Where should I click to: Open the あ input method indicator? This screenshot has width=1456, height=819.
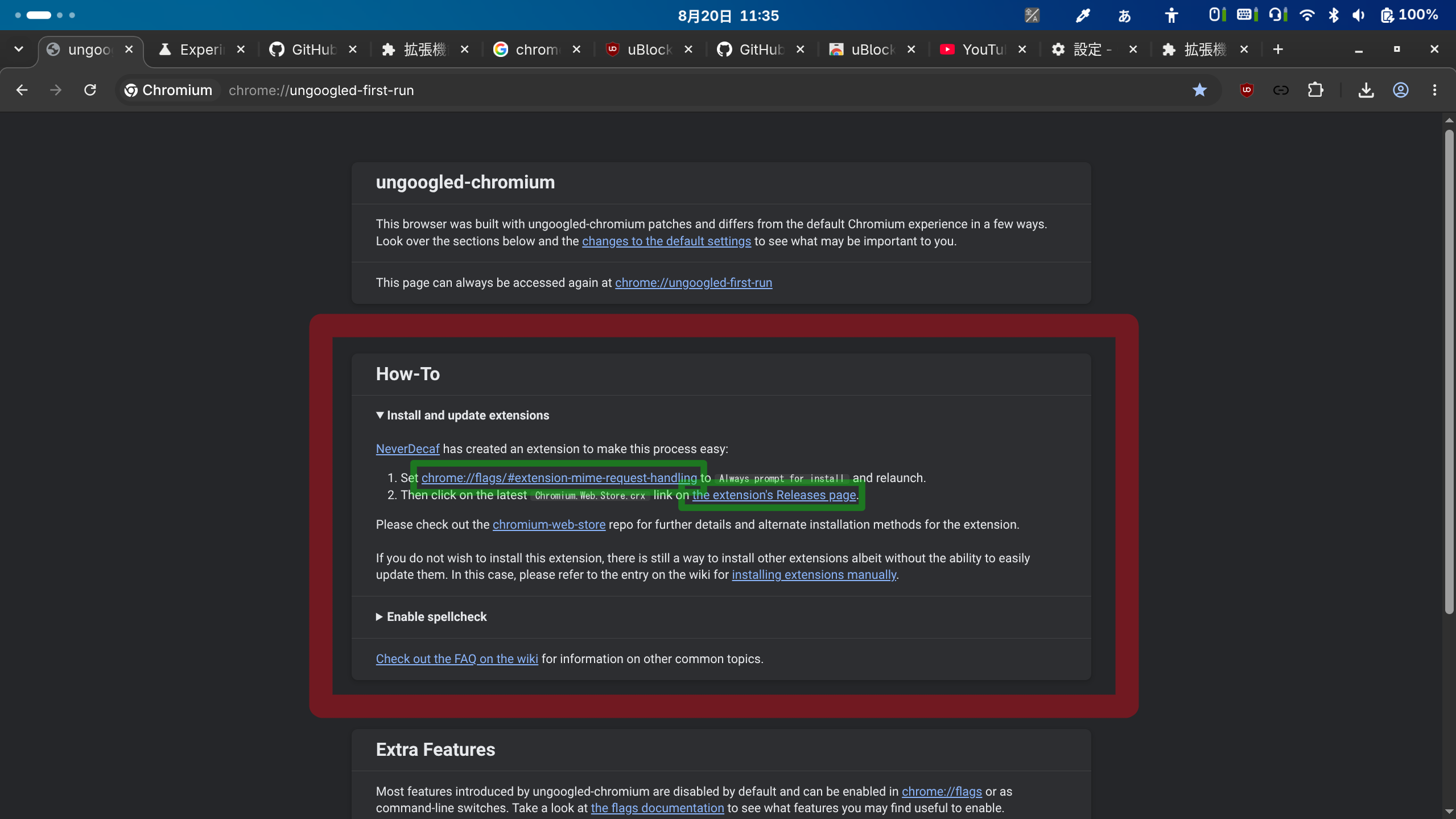(1124, 15)
